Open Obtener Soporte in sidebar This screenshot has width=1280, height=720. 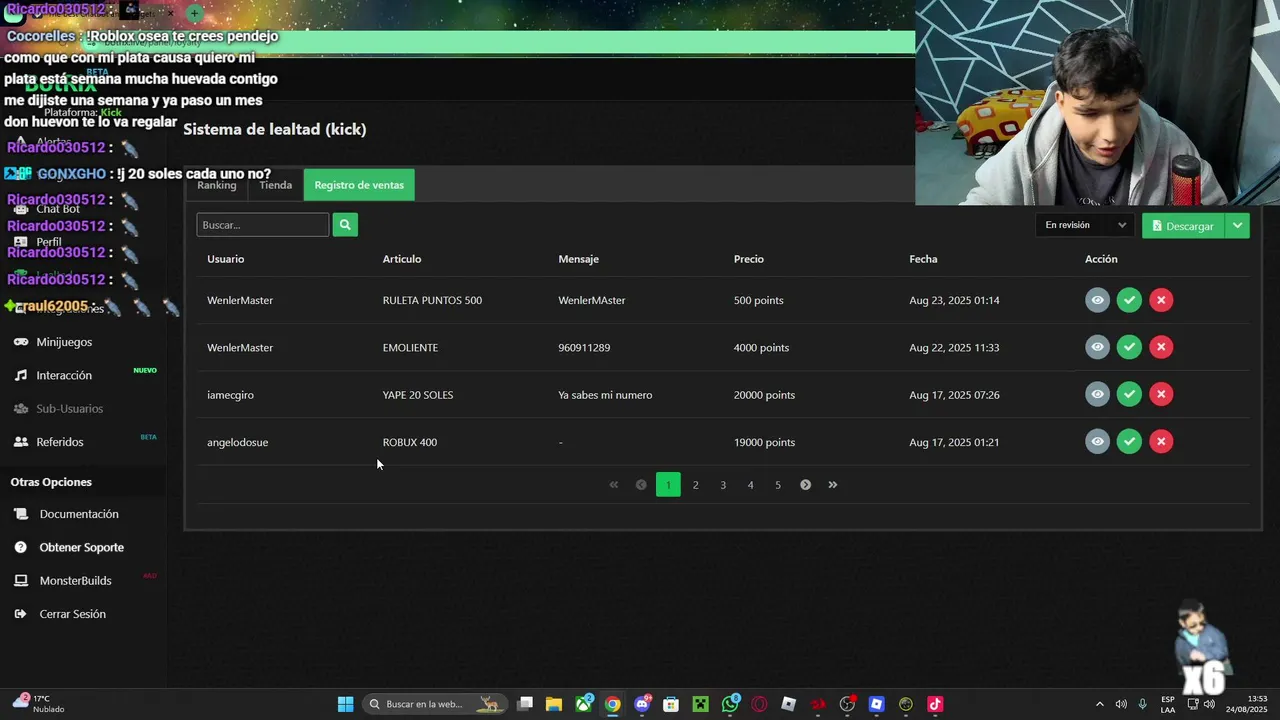click(81, 547)
